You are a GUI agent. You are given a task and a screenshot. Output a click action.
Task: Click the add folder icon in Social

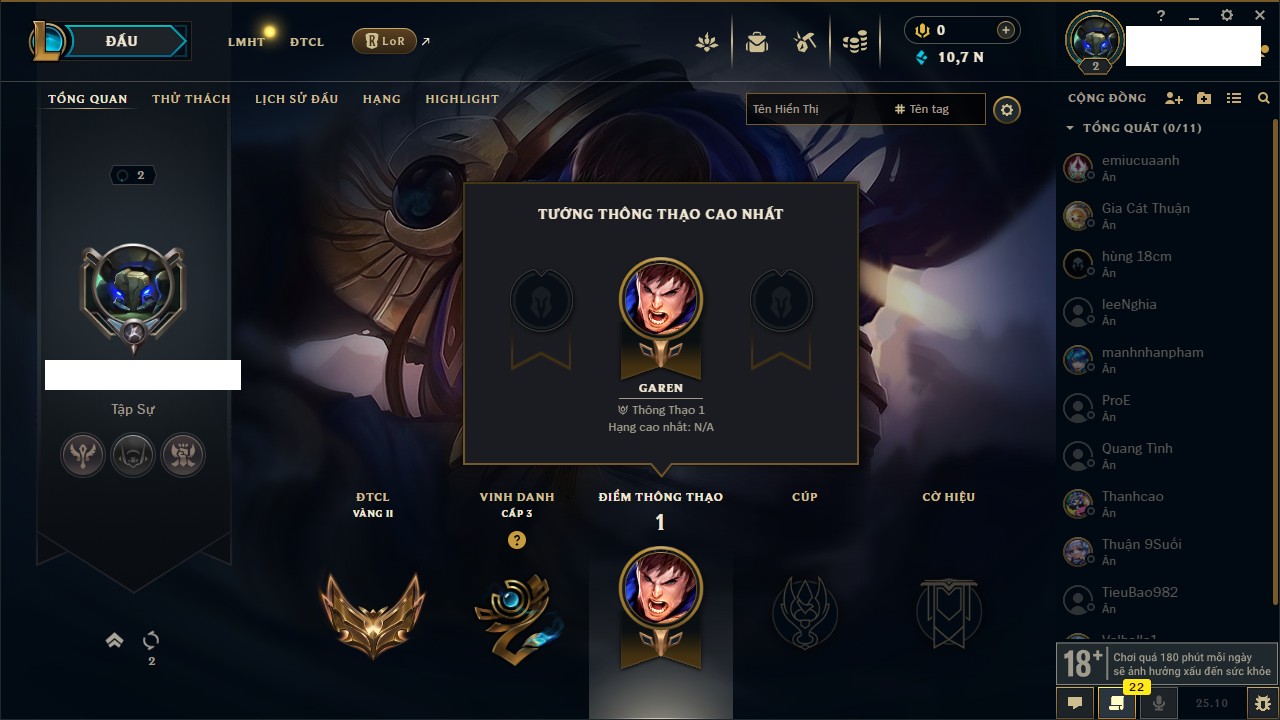coord(1204,98)
